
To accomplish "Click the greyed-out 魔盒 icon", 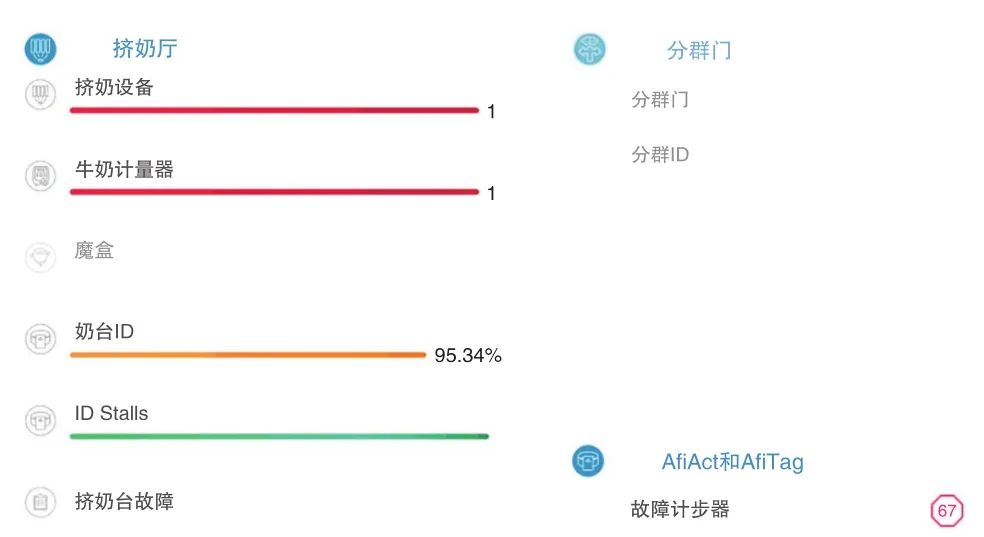I will [x=40, y=257].
